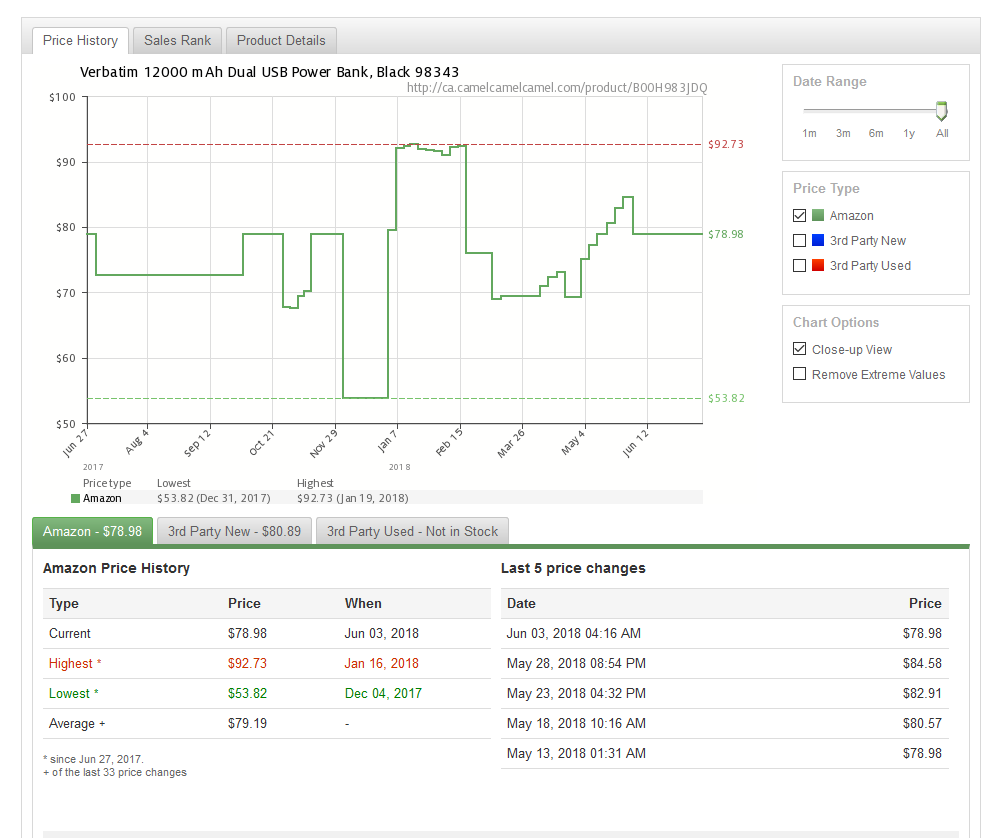
Task: Click the camelcamelcamel product URL on chart
Action: tap(557, 88)
